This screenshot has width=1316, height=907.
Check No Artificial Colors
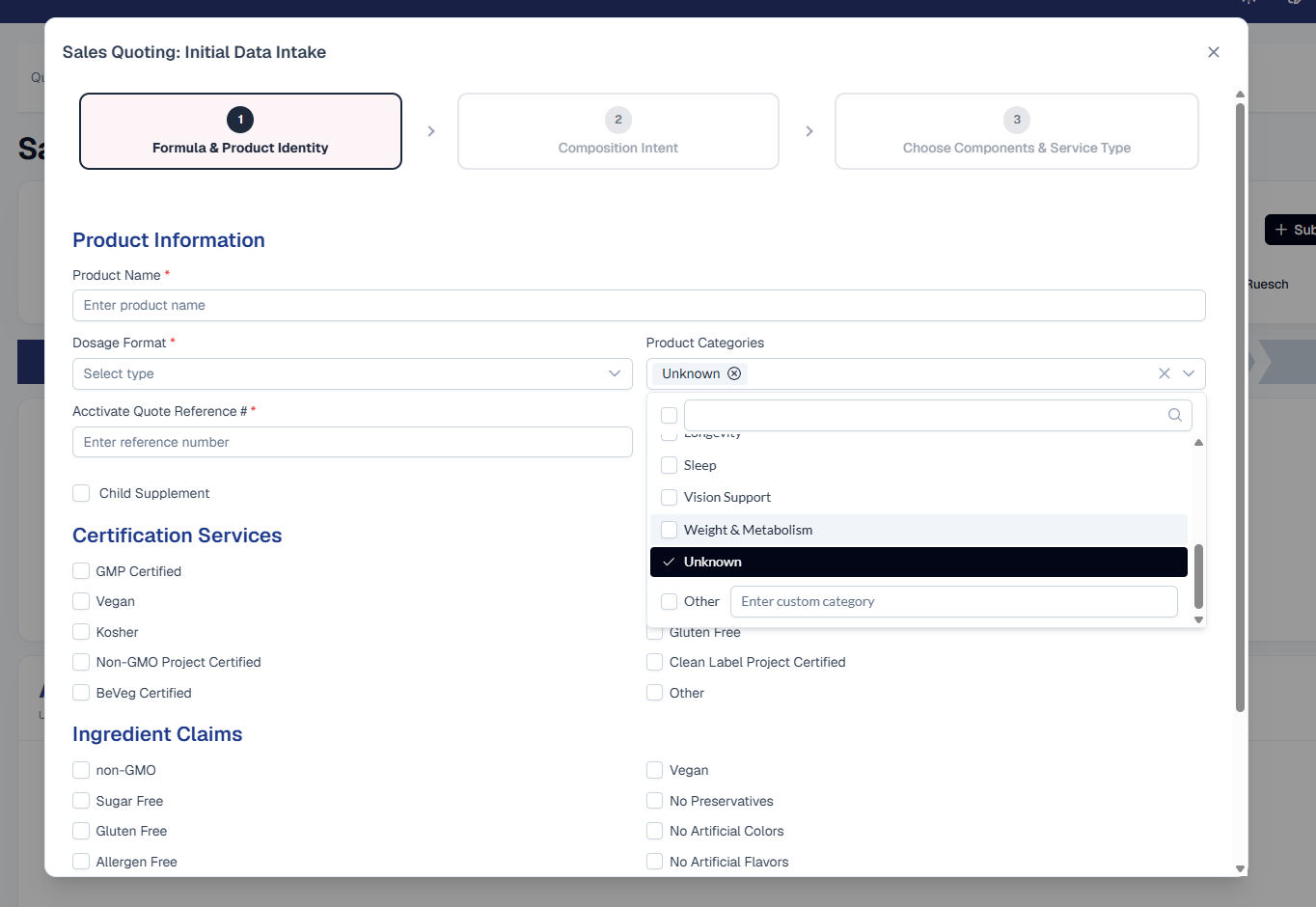[x=654, y=831]
